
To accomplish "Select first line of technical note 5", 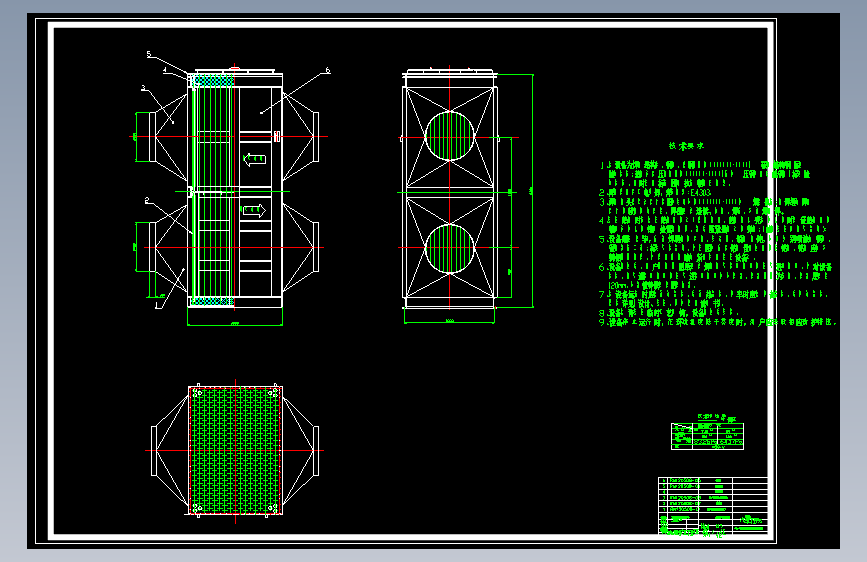I will click(715, 239).
